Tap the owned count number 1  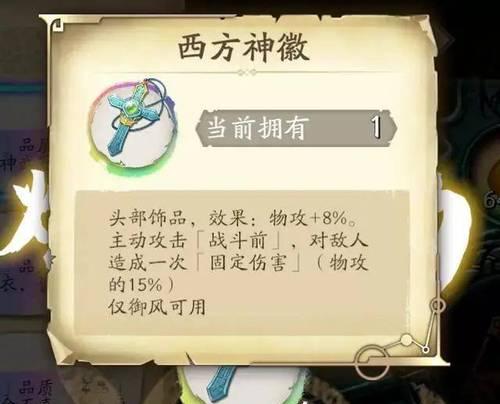tap(376, 127)
